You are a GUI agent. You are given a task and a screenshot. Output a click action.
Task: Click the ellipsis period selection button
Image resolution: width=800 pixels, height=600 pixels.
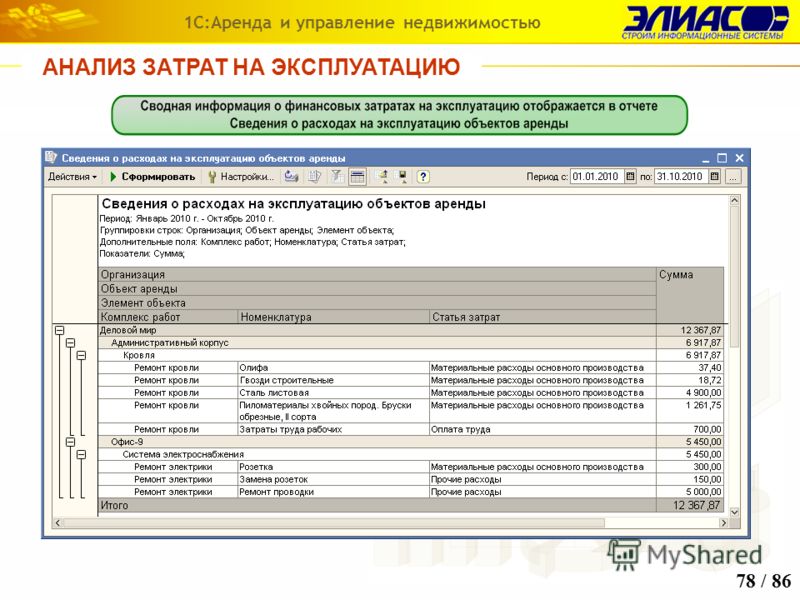(x=732, y=177)
